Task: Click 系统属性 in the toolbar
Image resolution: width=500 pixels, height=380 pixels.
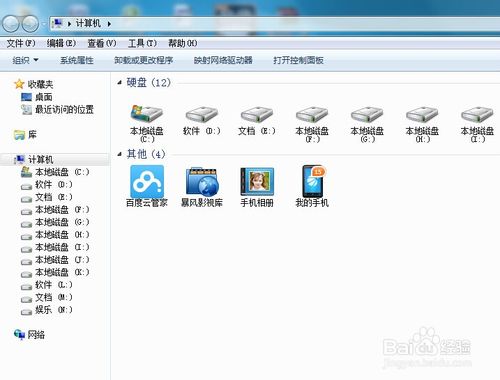Action: pos(77,60)
